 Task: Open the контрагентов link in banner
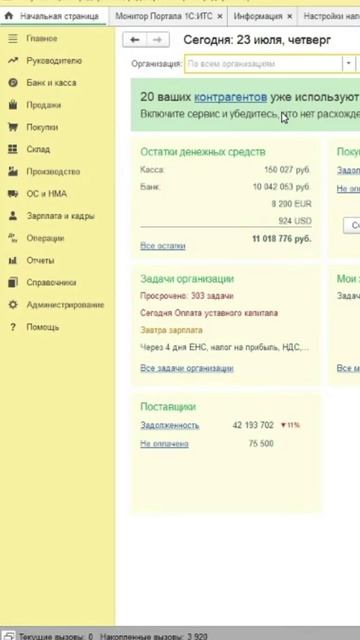click(231, 97)
